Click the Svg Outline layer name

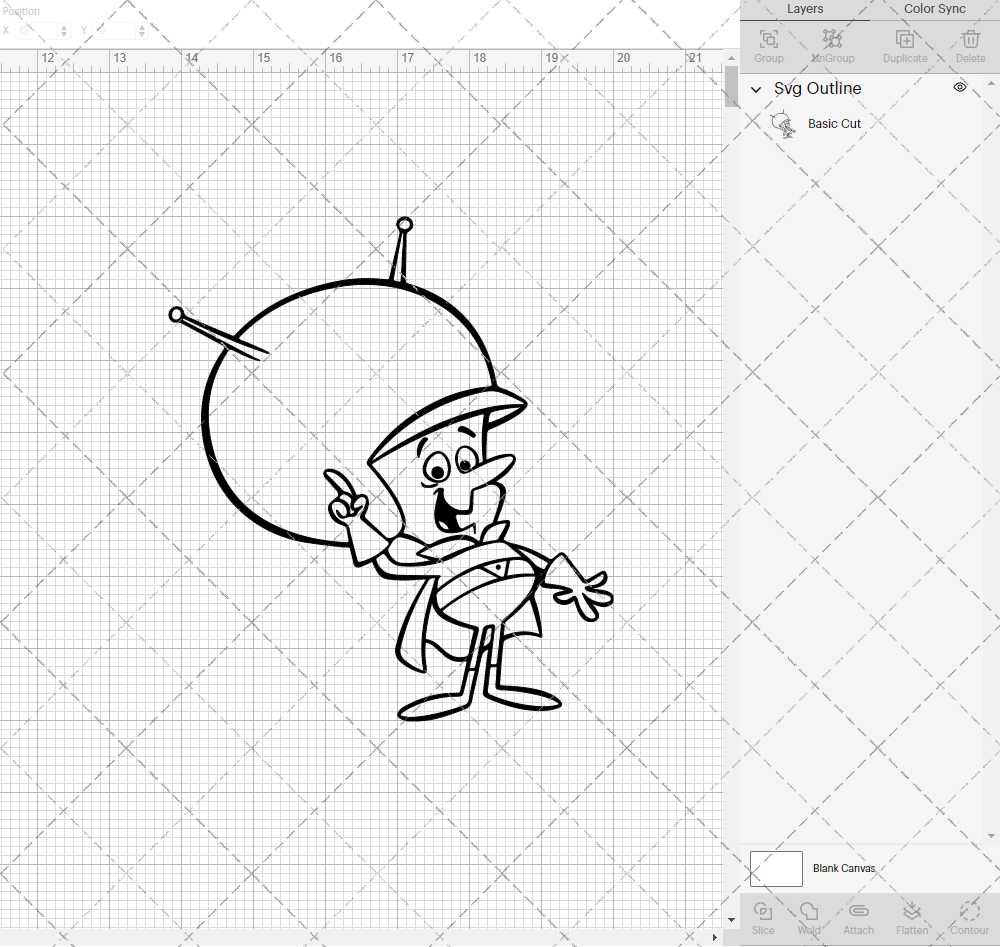coord(818,89)
